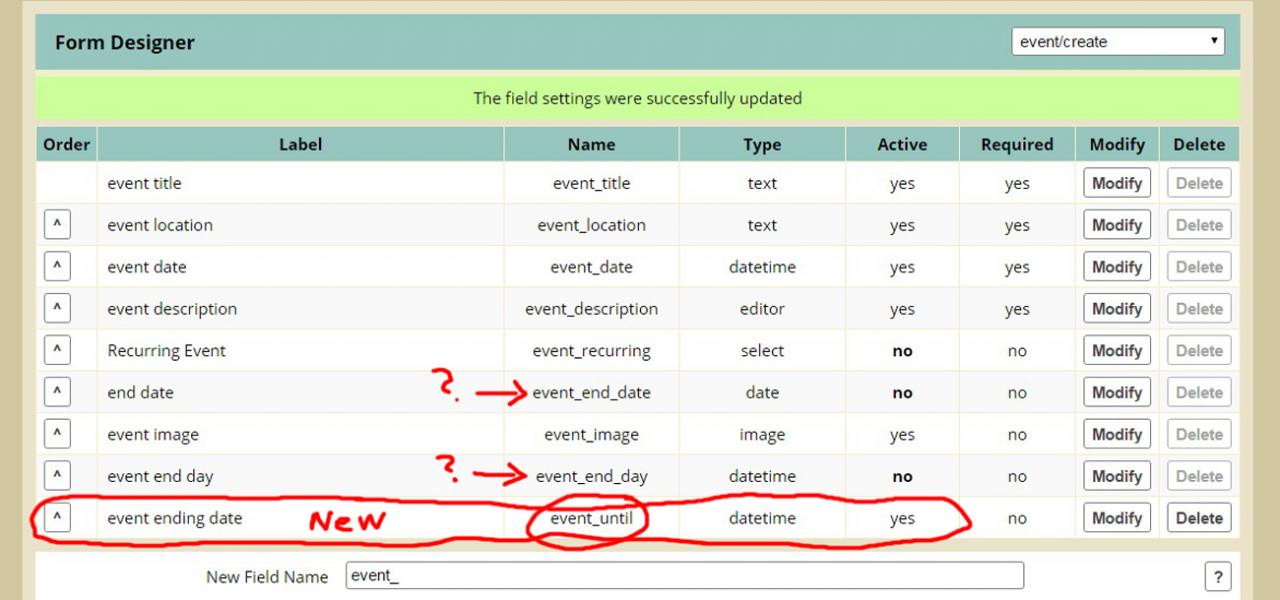
Task: Click the 'image' type cell
Action: [x=762, y=435]
